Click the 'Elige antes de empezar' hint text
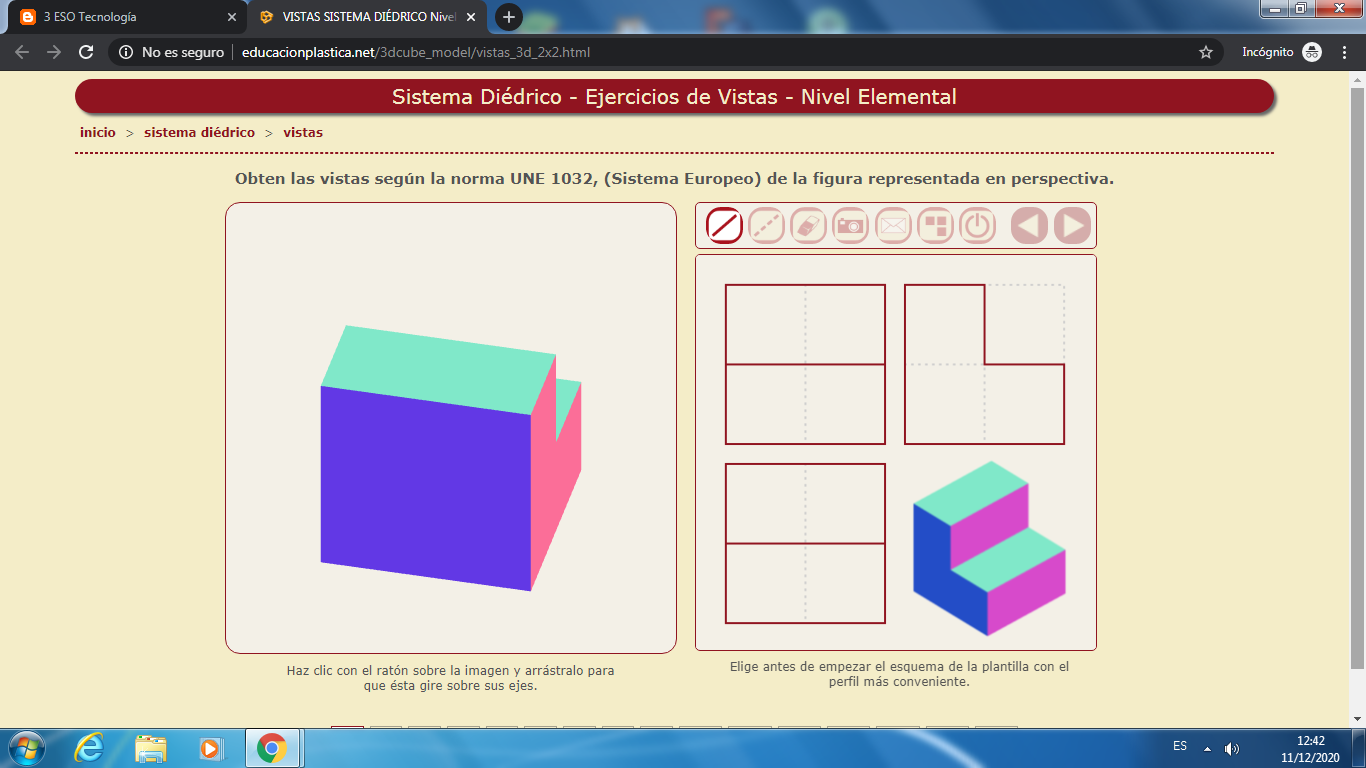This screenshot has width=1366, height=768. coord(899,674)
